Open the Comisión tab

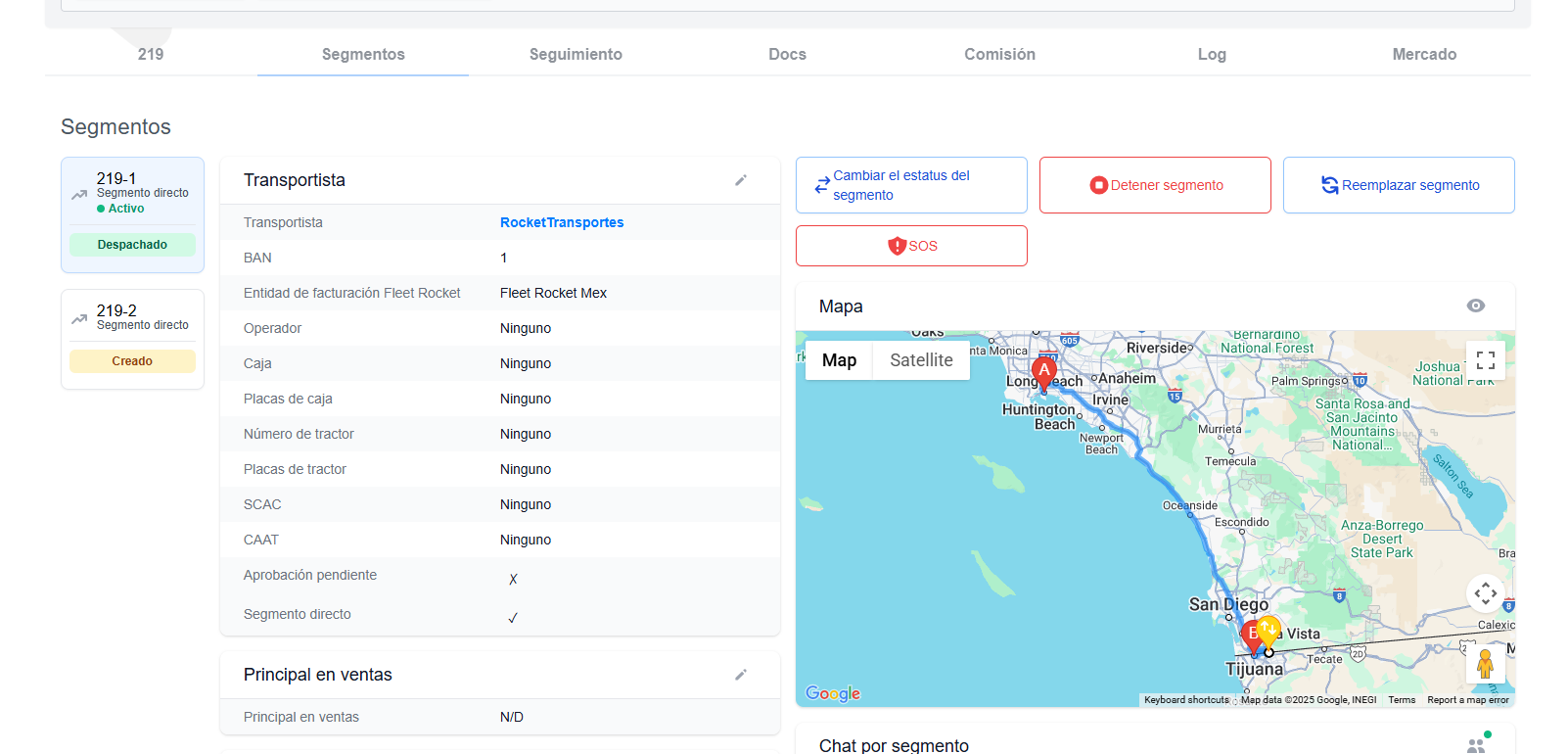(999, 54)
